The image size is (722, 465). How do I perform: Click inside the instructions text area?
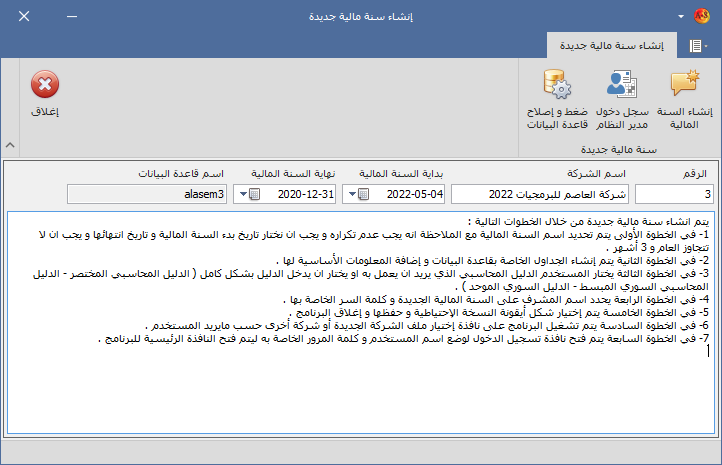[360, 400]
